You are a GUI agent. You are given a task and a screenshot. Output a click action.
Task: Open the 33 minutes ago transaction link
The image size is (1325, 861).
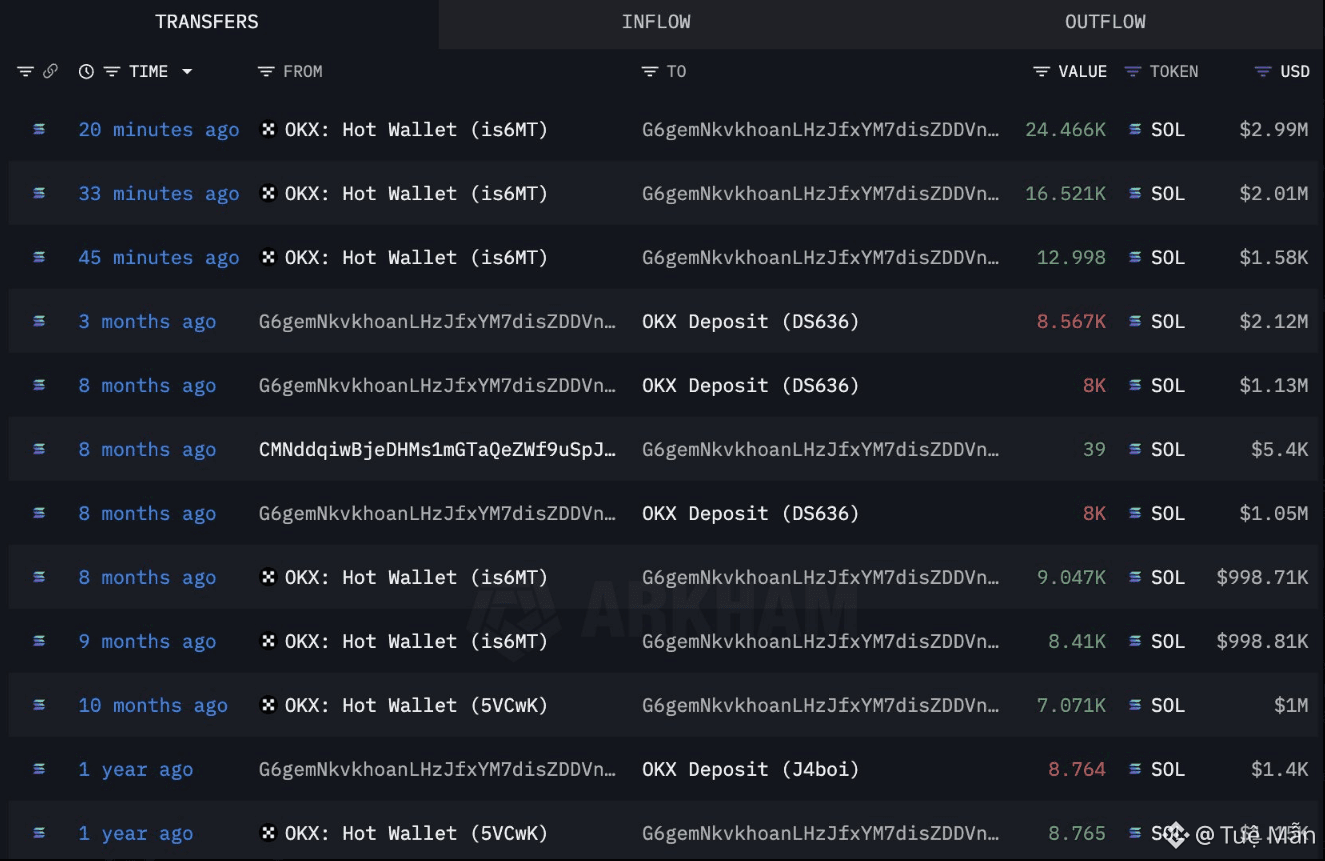tap(159, 193)
